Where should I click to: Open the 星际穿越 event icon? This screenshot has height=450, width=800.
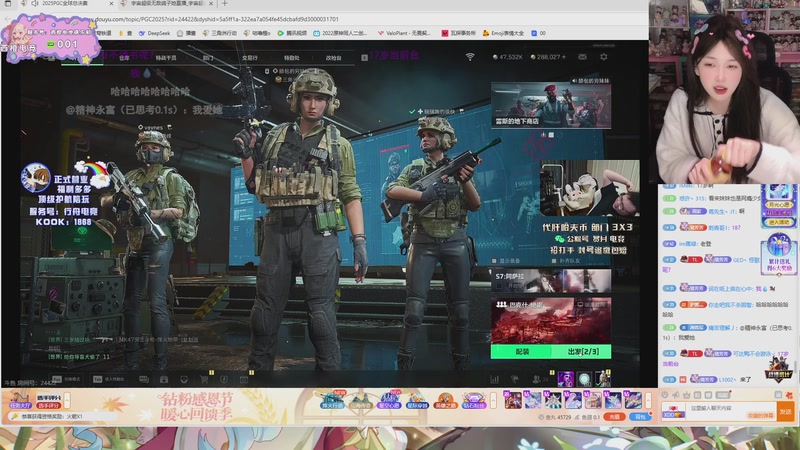click(417, 401)
